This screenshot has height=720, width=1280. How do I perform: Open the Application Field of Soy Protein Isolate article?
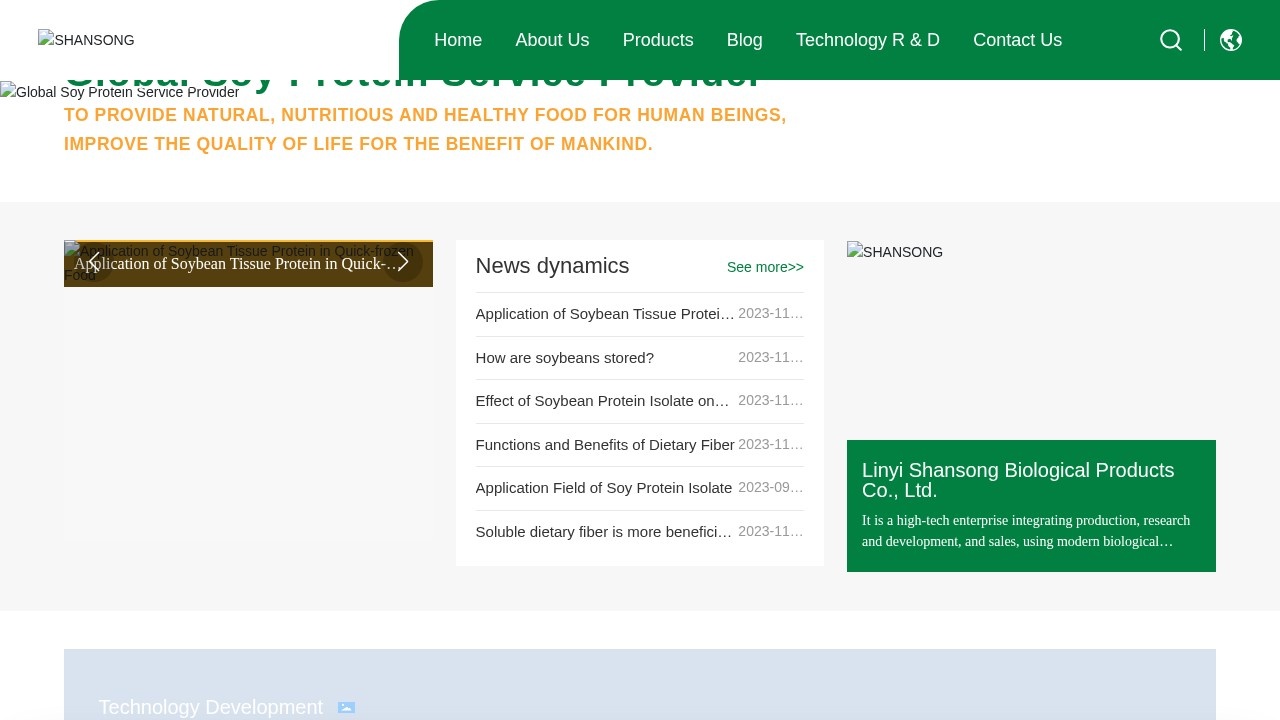(604, 488)
